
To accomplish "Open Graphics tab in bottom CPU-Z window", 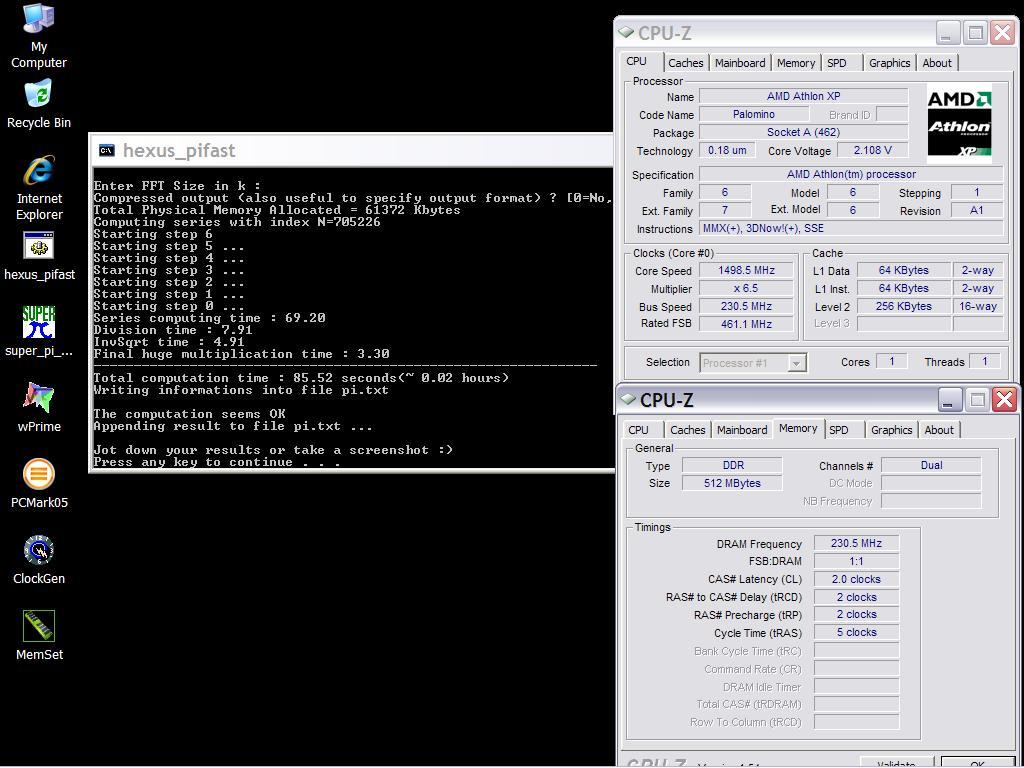I will 891,430.
